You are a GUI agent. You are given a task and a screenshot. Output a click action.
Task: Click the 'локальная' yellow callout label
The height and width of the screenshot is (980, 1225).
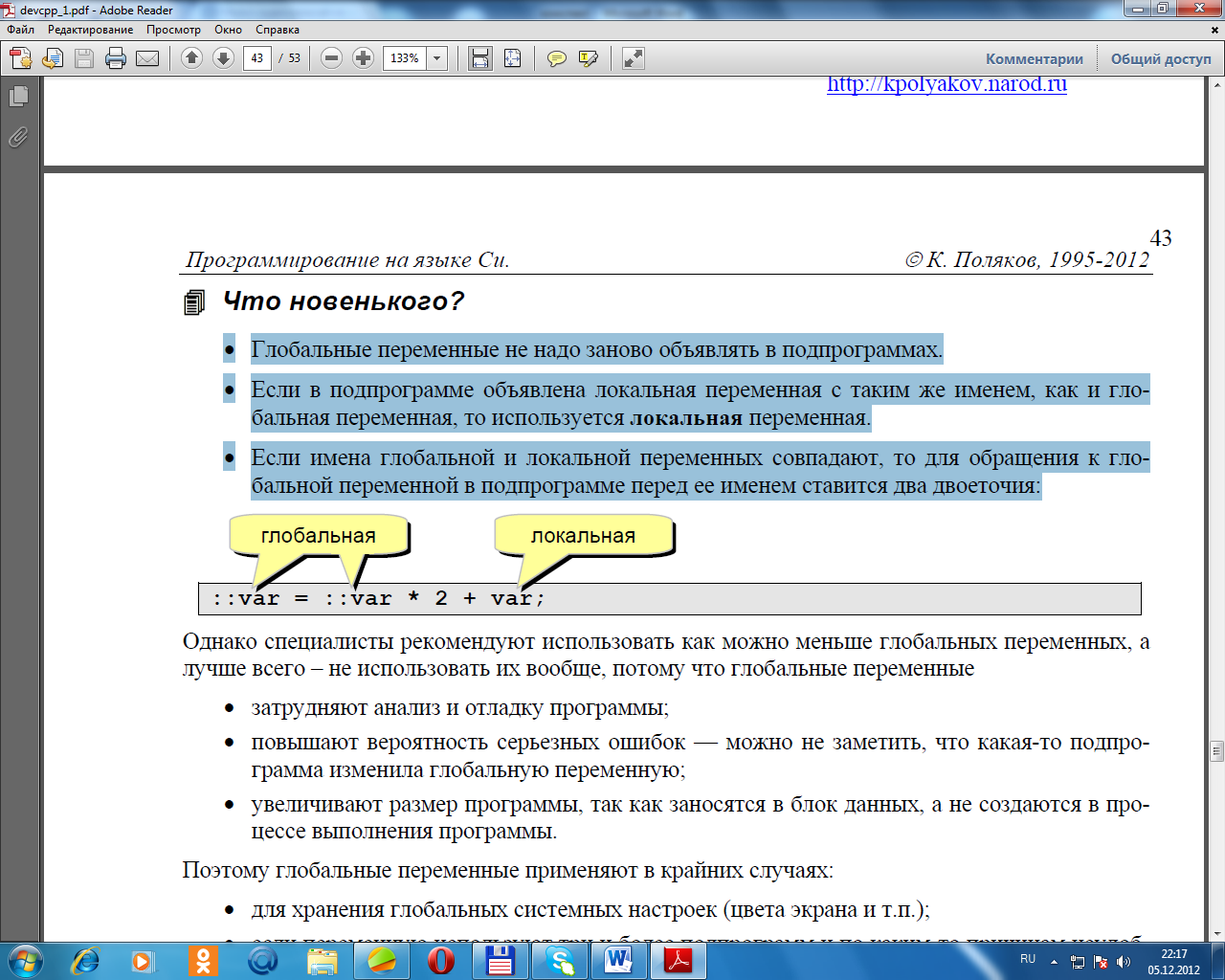pyautogui.click(x=583, y=536)
